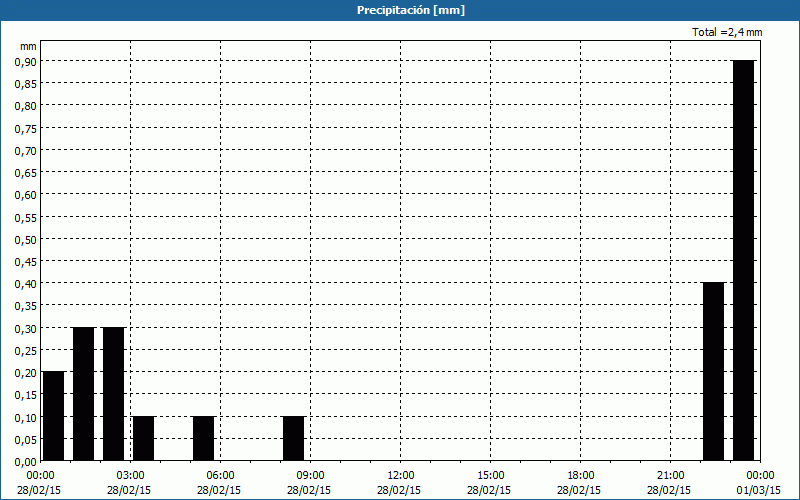Click the mm unit label above y-axis
The height and width of the screenshot is (500, 800).
pyautogui.click(x=28, y=46)
